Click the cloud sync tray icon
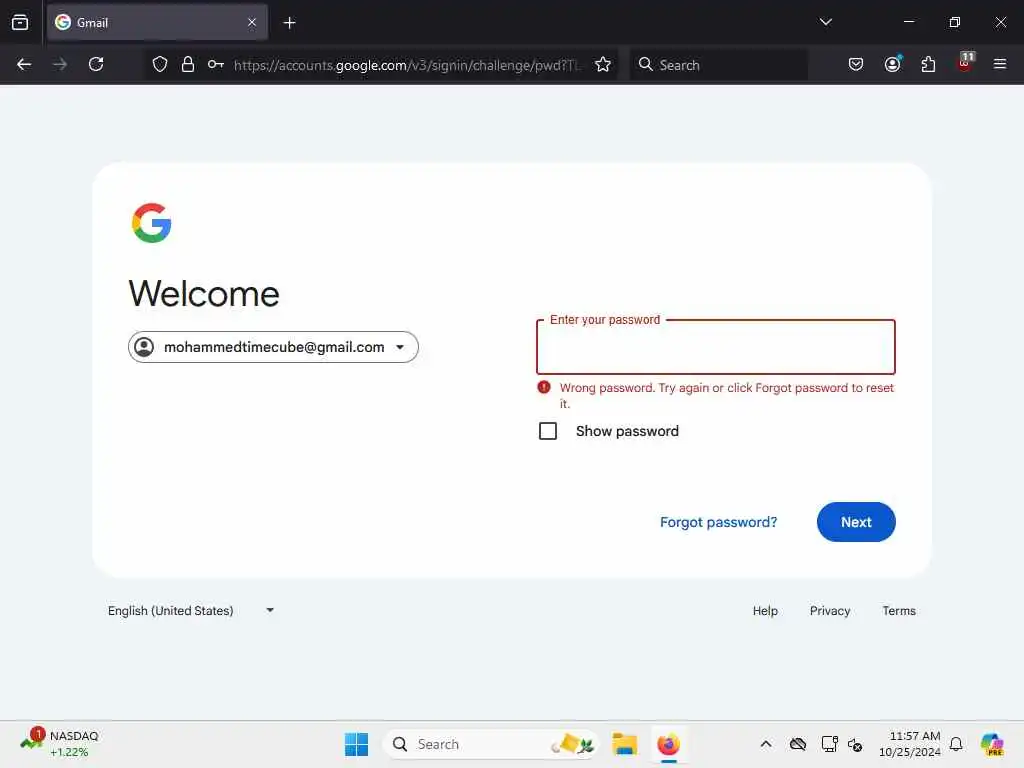 point(797,744)
